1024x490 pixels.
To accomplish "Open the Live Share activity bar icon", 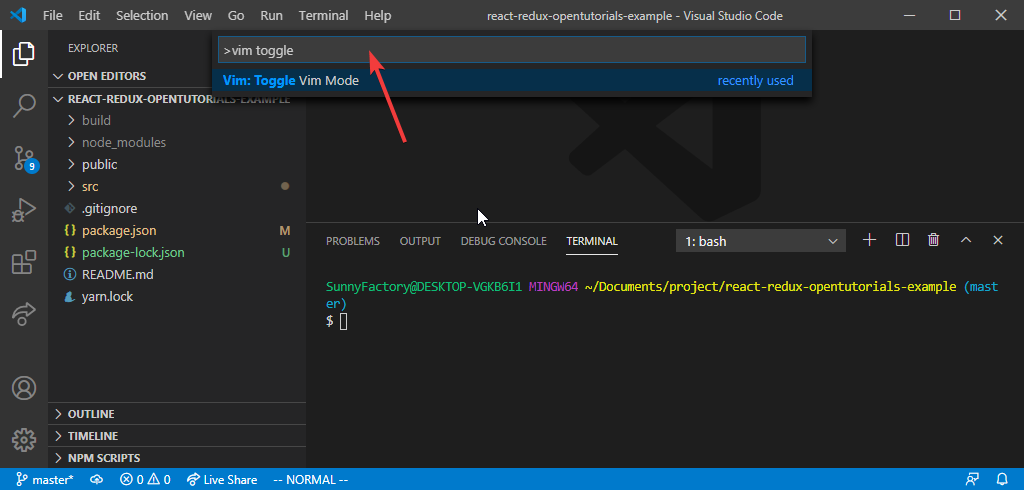I will click(24, 314).
